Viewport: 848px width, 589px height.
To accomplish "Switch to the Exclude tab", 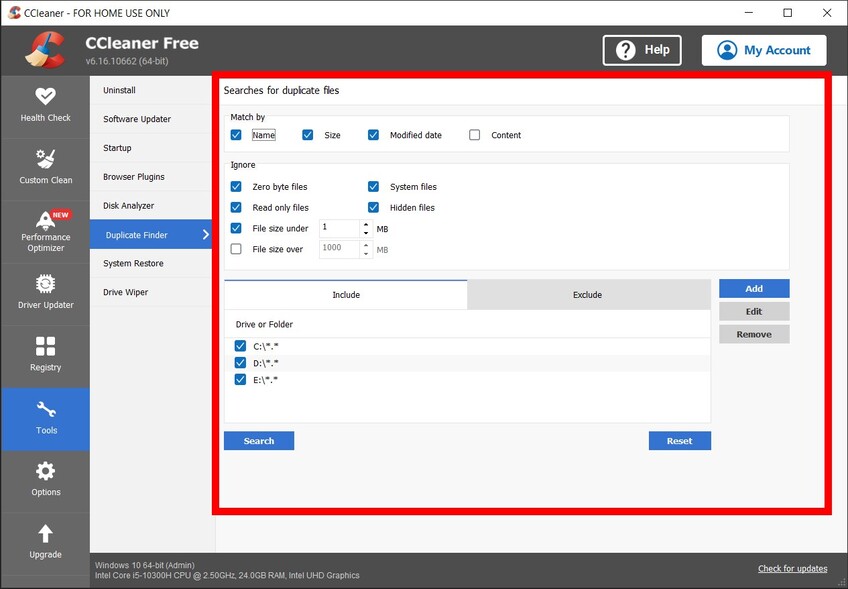I will click(x=587, y=295).
